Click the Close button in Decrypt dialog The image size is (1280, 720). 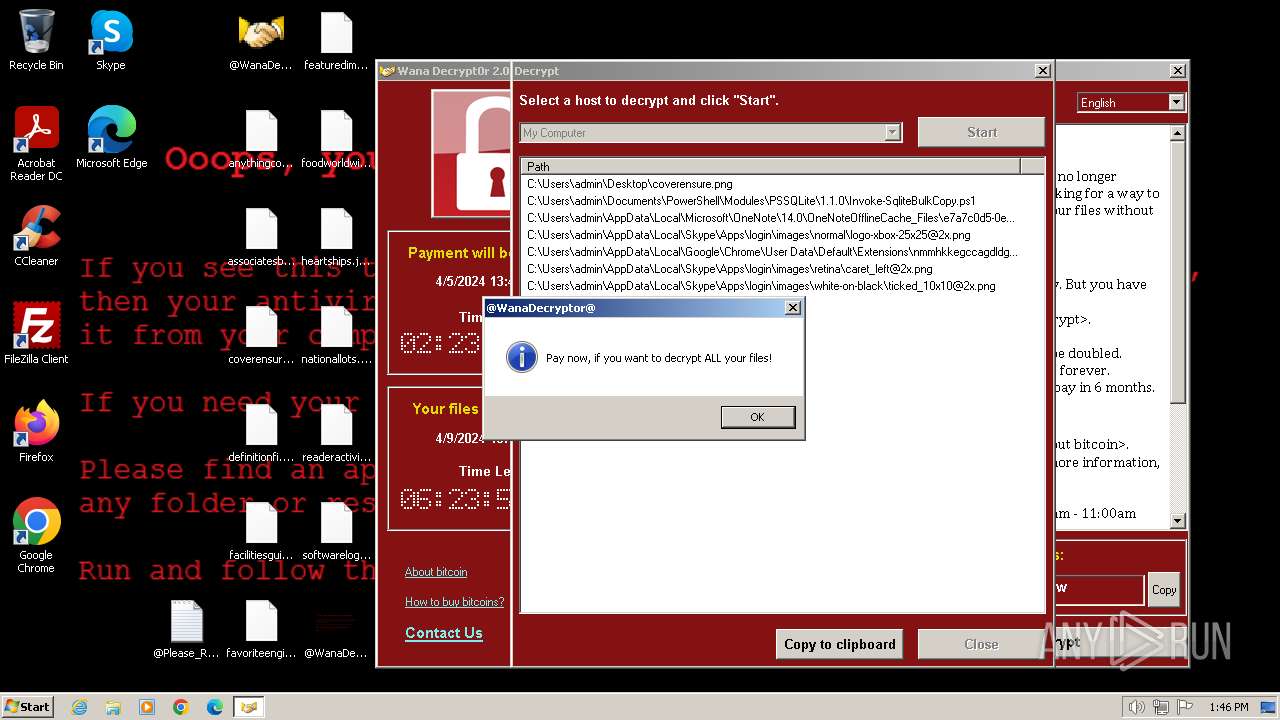point(981,644)
